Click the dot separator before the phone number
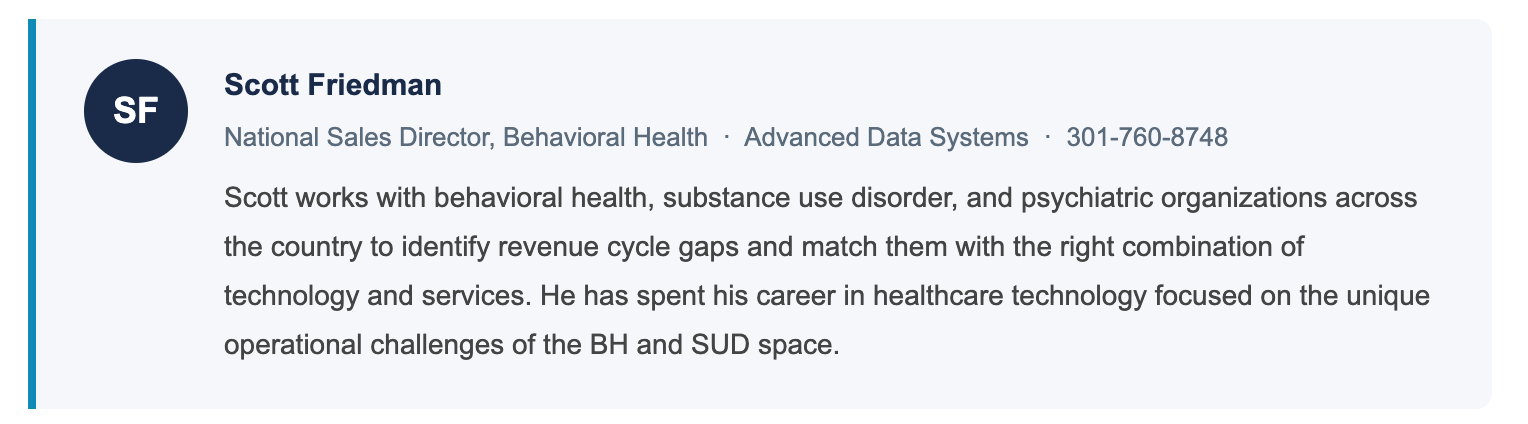Viewport: 1528px width, 424px height. [x=1047, y=136]
